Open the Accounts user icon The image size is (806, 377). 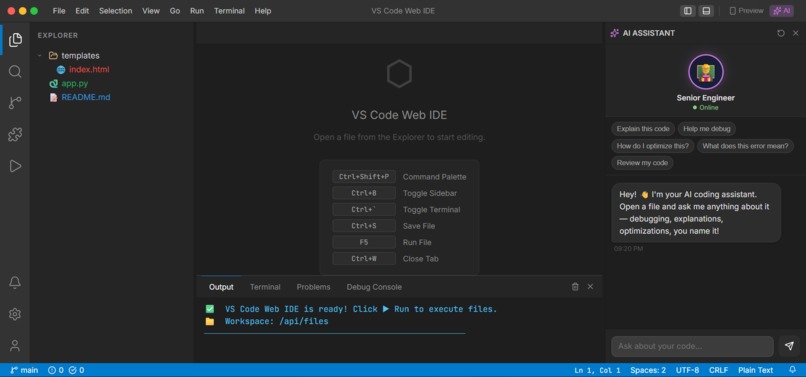click(15, 346)
